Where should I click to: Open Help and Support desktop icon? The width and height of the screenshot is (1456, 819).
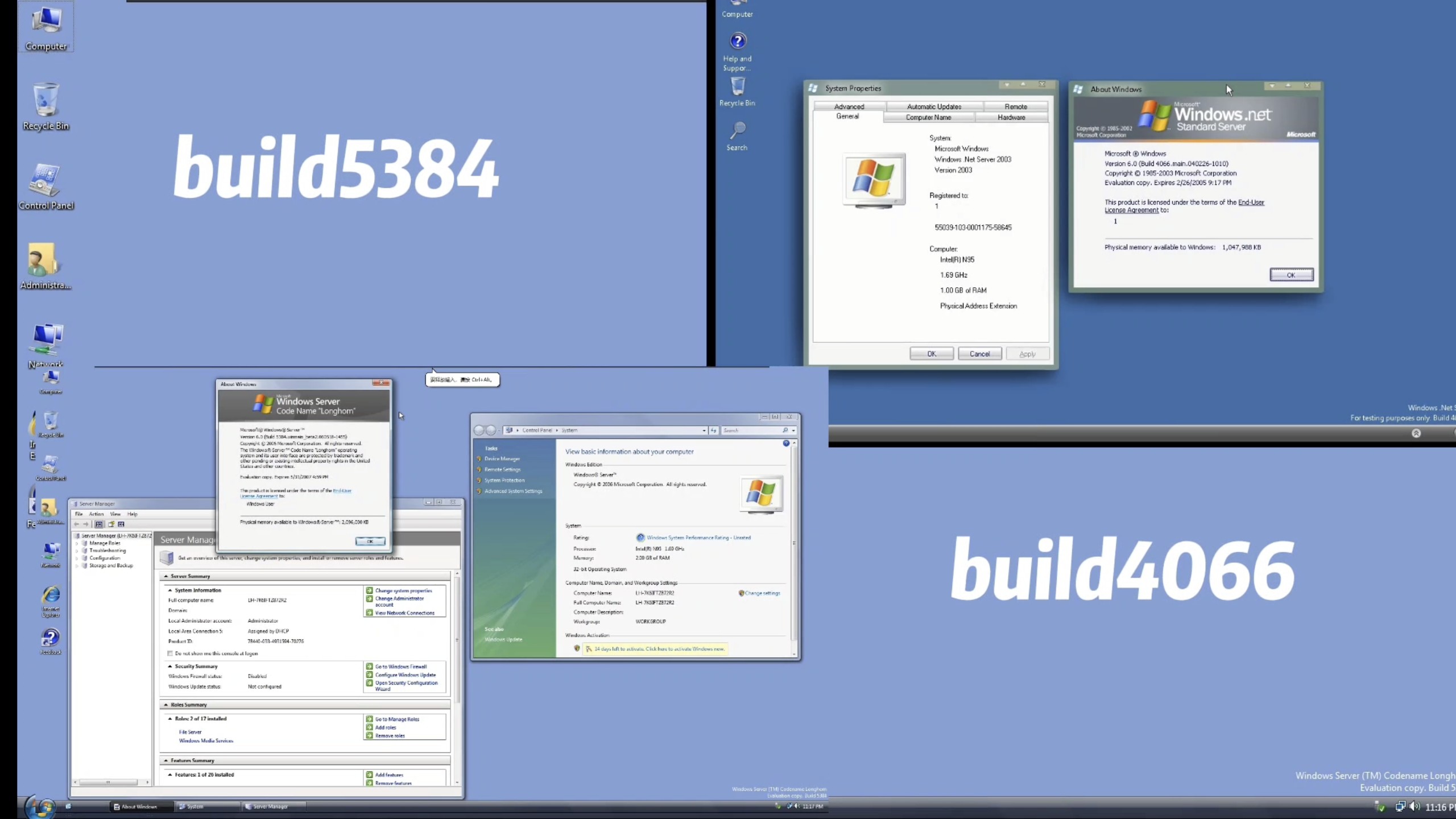pos(738,52)
